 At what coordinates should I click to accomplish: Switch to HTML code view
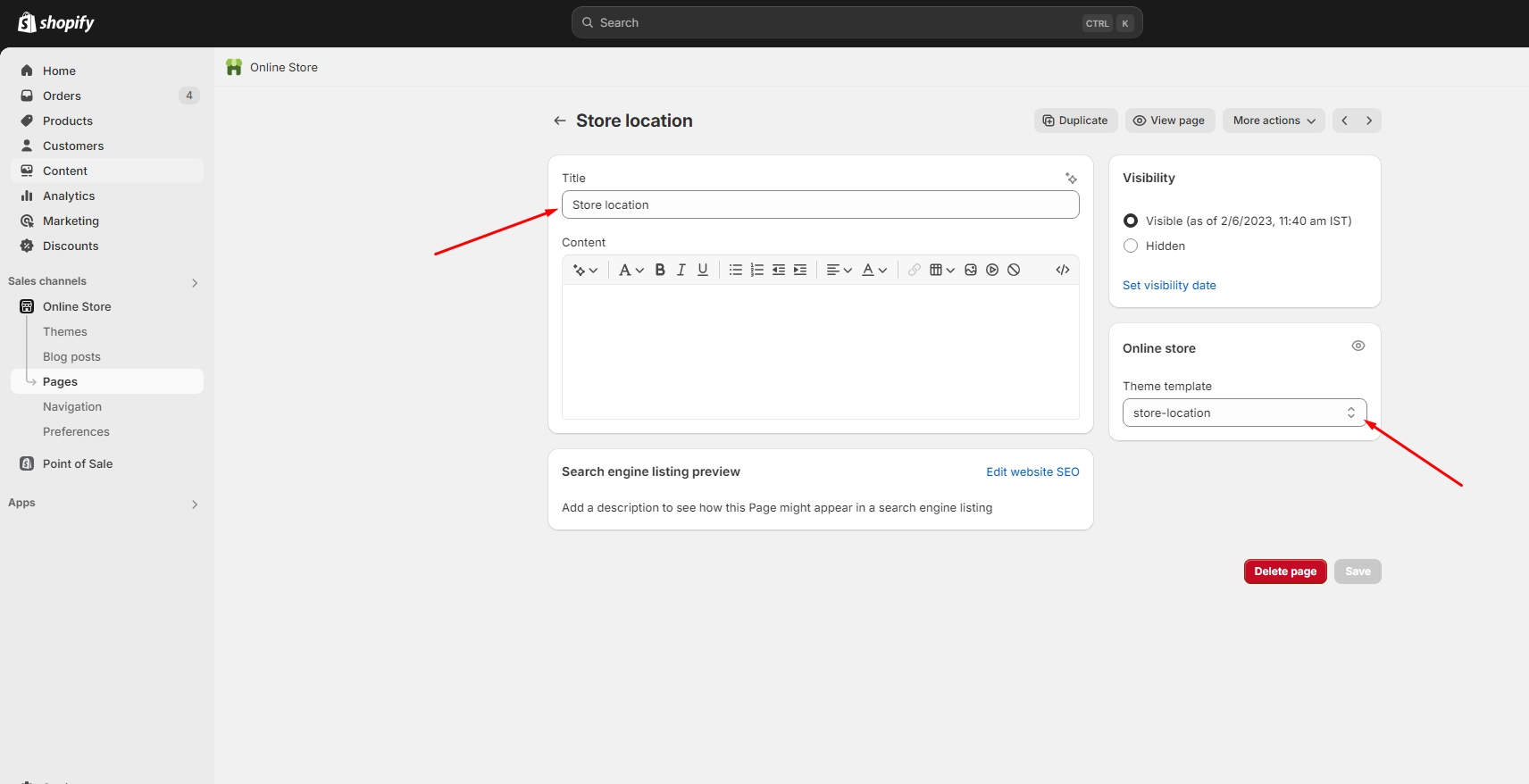tap(1062, 270)
